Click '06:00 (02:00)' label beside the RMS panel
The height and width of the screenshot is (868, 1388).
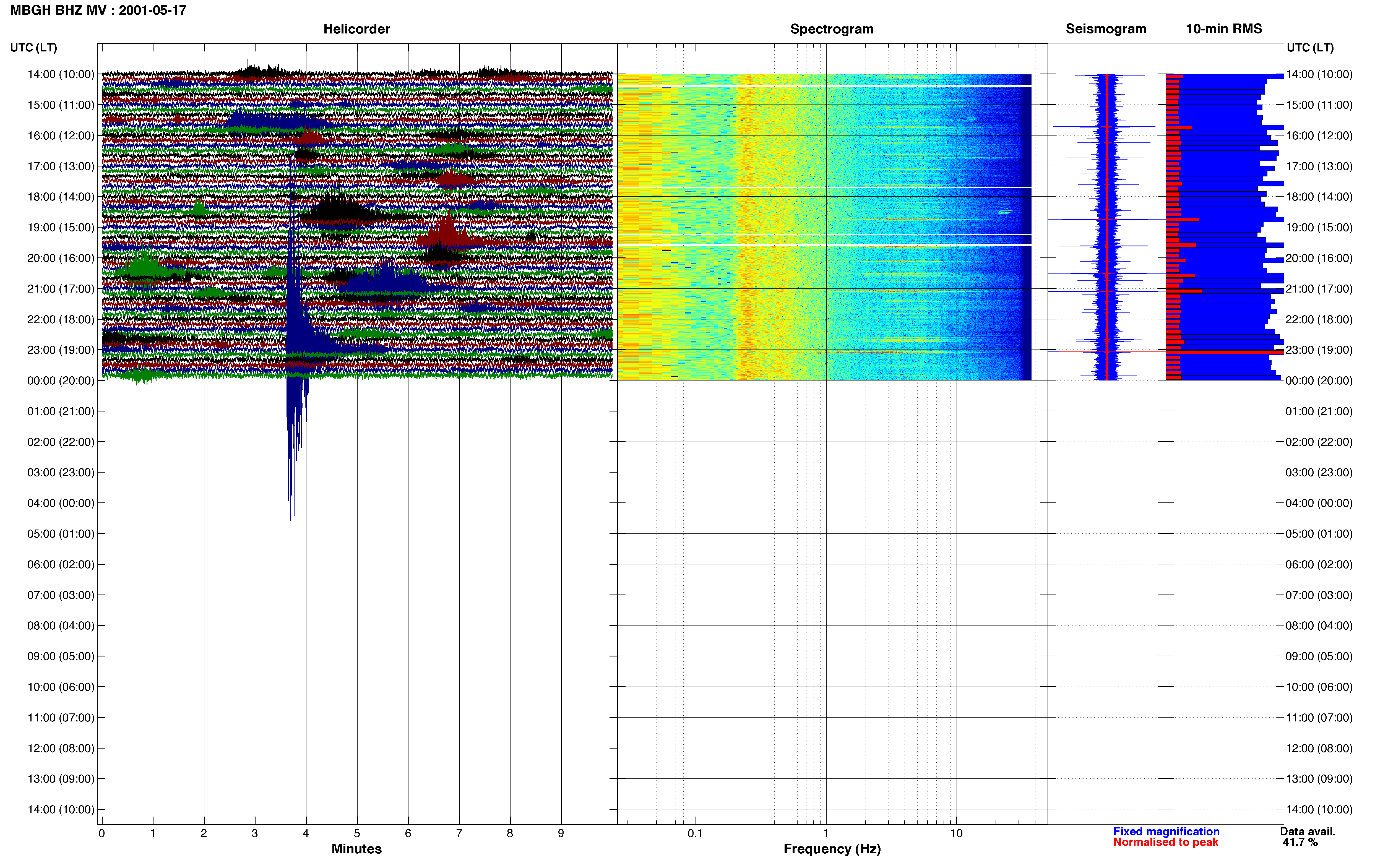1319,564
